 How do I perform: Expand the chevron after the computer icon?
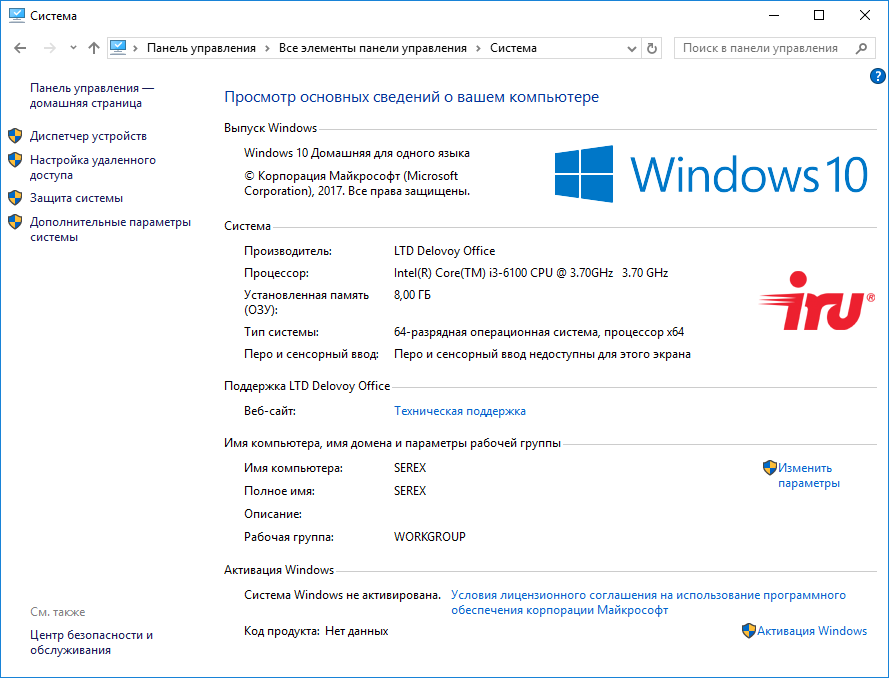[136, 48]
